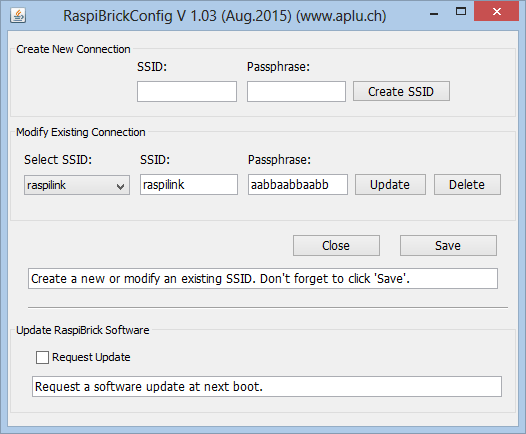Maximize the RaspiBrickConfig window
The height and width of the screenshot is (434, 526).
click(x=461, y=12)
